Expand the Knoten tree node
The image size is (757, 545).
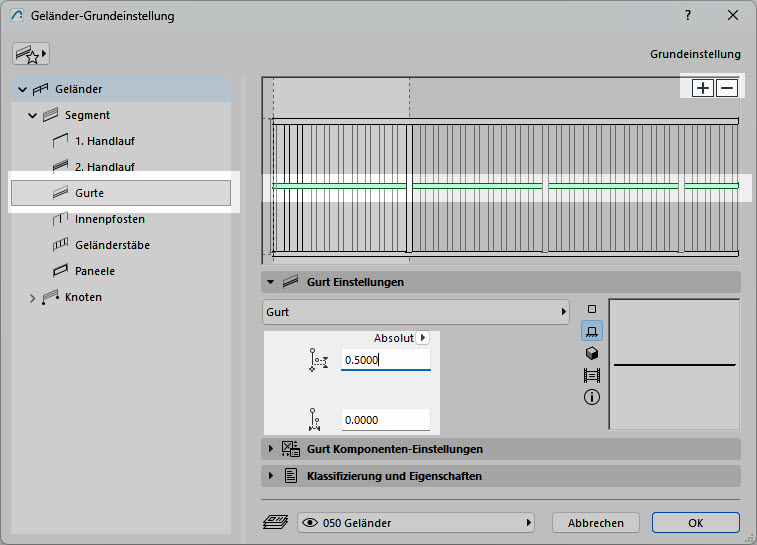[32, 297]
